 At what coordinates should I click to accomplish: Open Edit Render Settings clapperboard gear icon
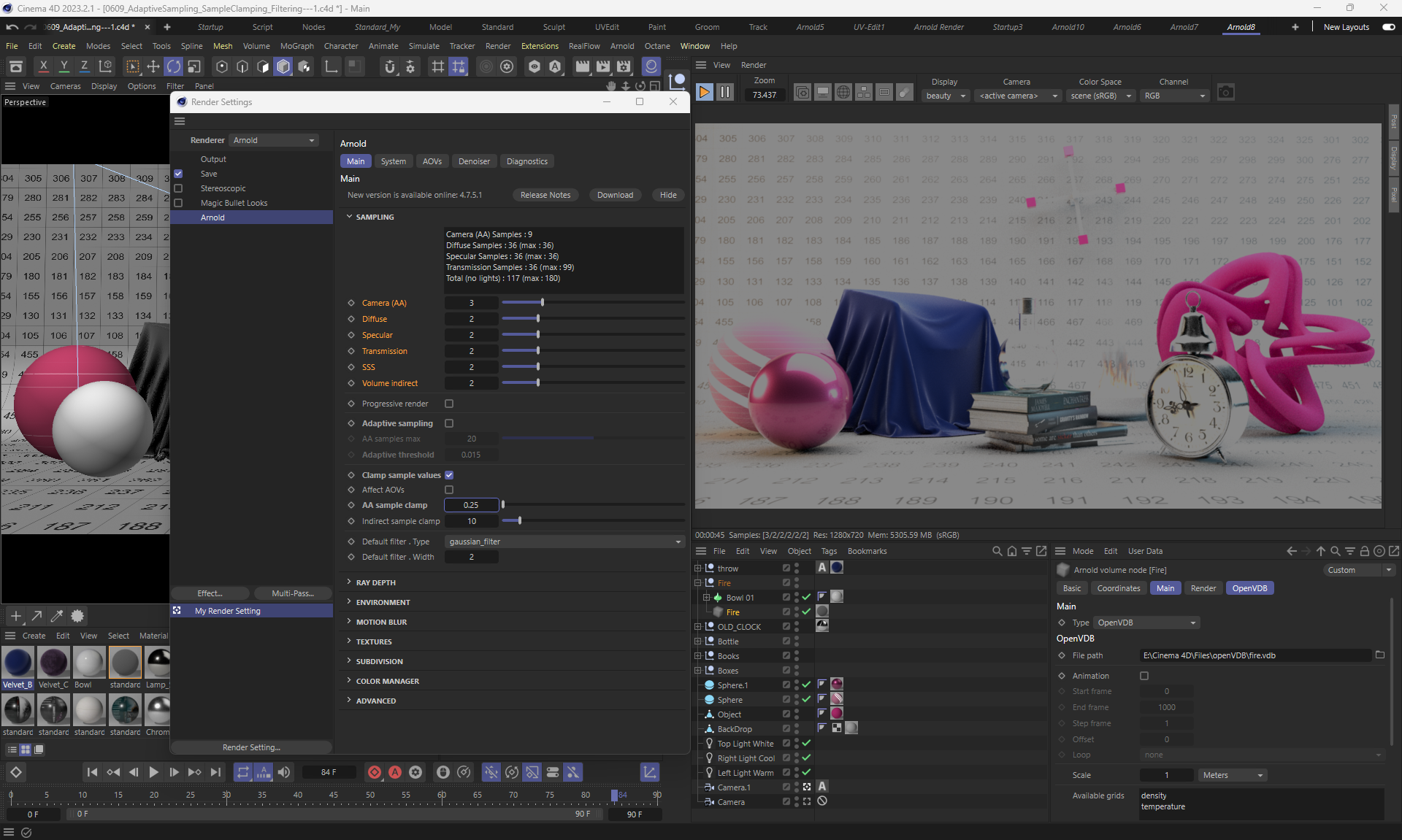pyautogui.click(x=623, y=67)
